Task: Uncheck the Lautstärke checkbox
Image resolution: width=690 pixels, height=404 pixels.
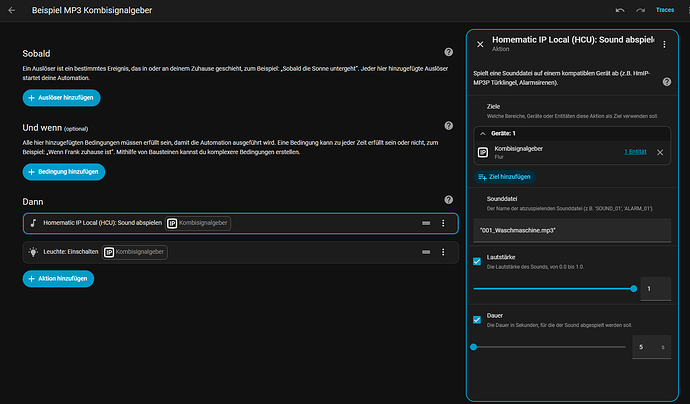Action: click(x=477, y=261)
